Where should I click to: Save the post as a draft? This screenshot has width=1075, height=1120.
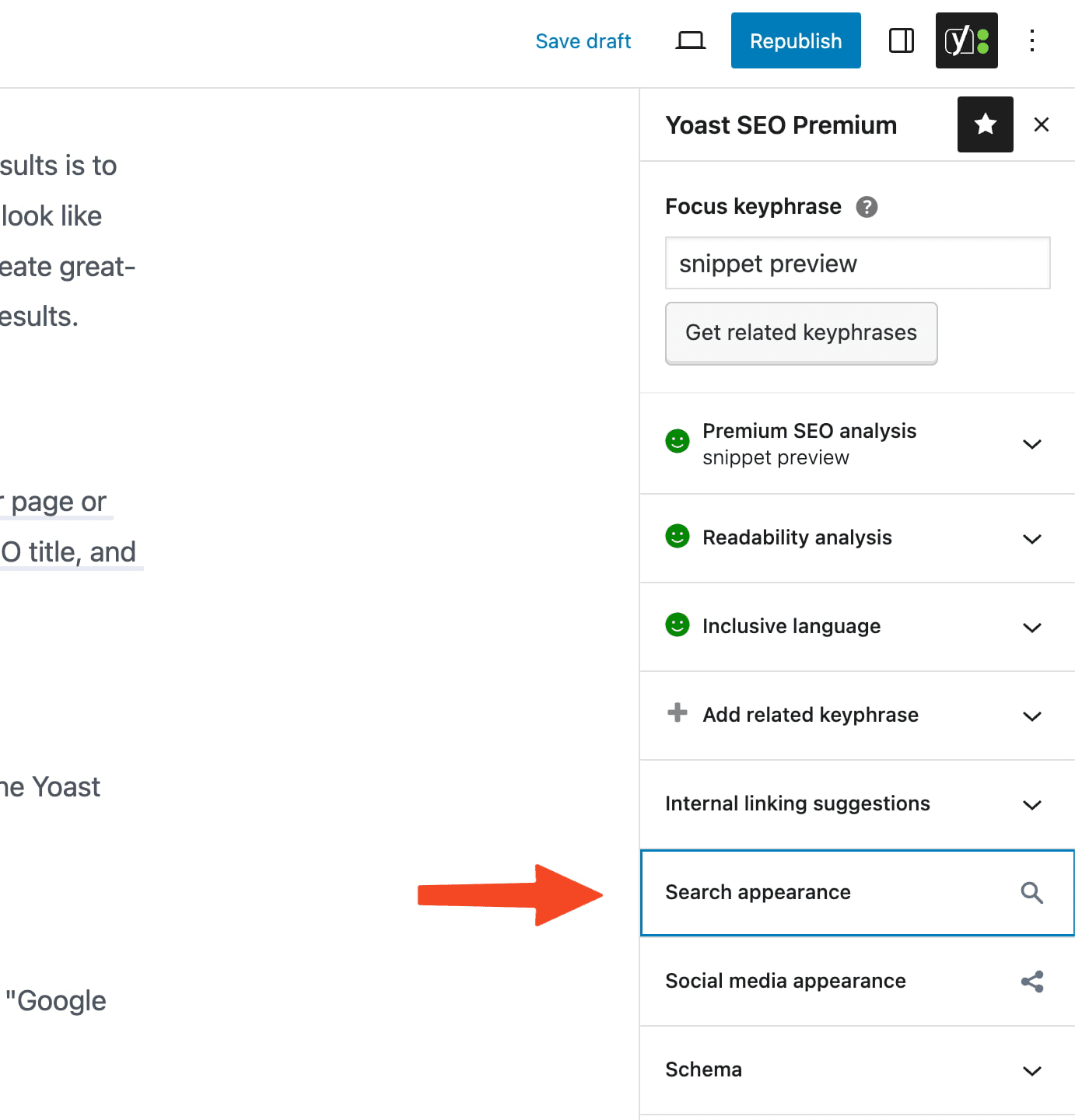583,40
